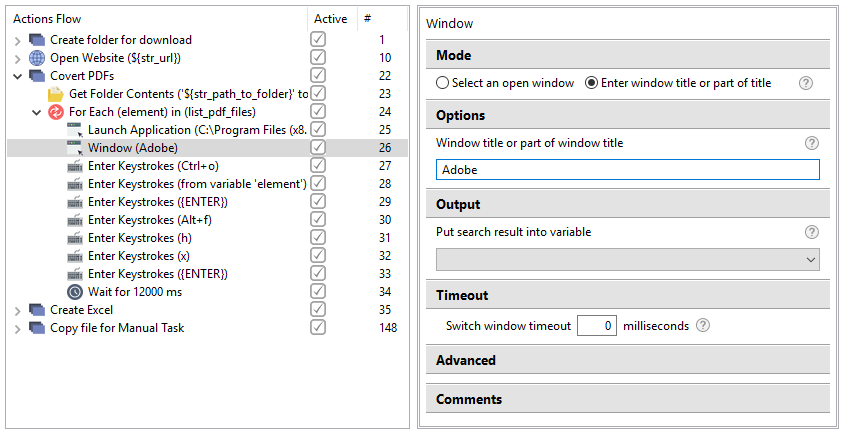
Task: Open the Comments section header
Action: tap(628, 399)
